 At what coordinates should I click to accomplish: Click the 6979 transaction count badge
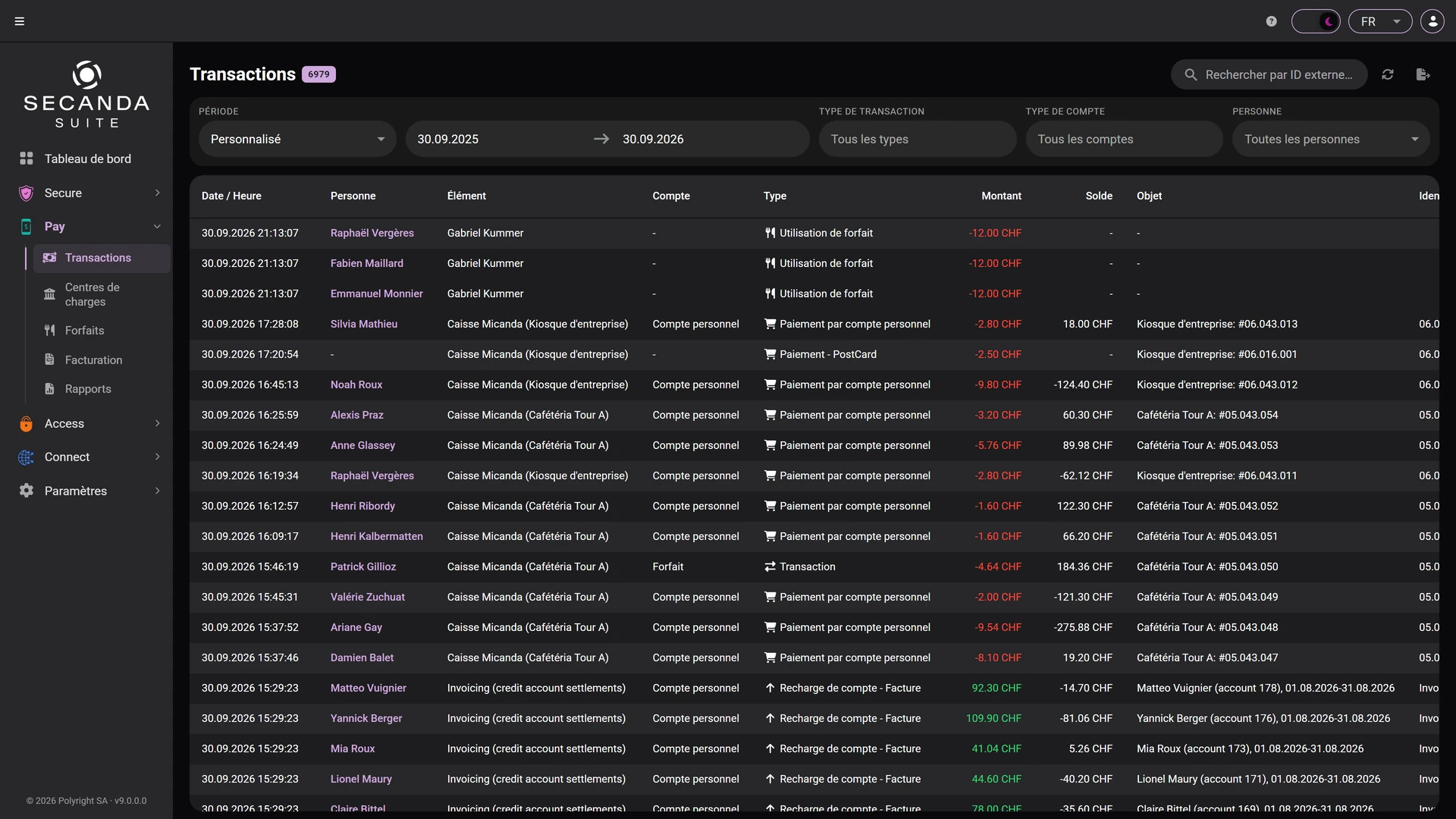(x=318, y=74)
